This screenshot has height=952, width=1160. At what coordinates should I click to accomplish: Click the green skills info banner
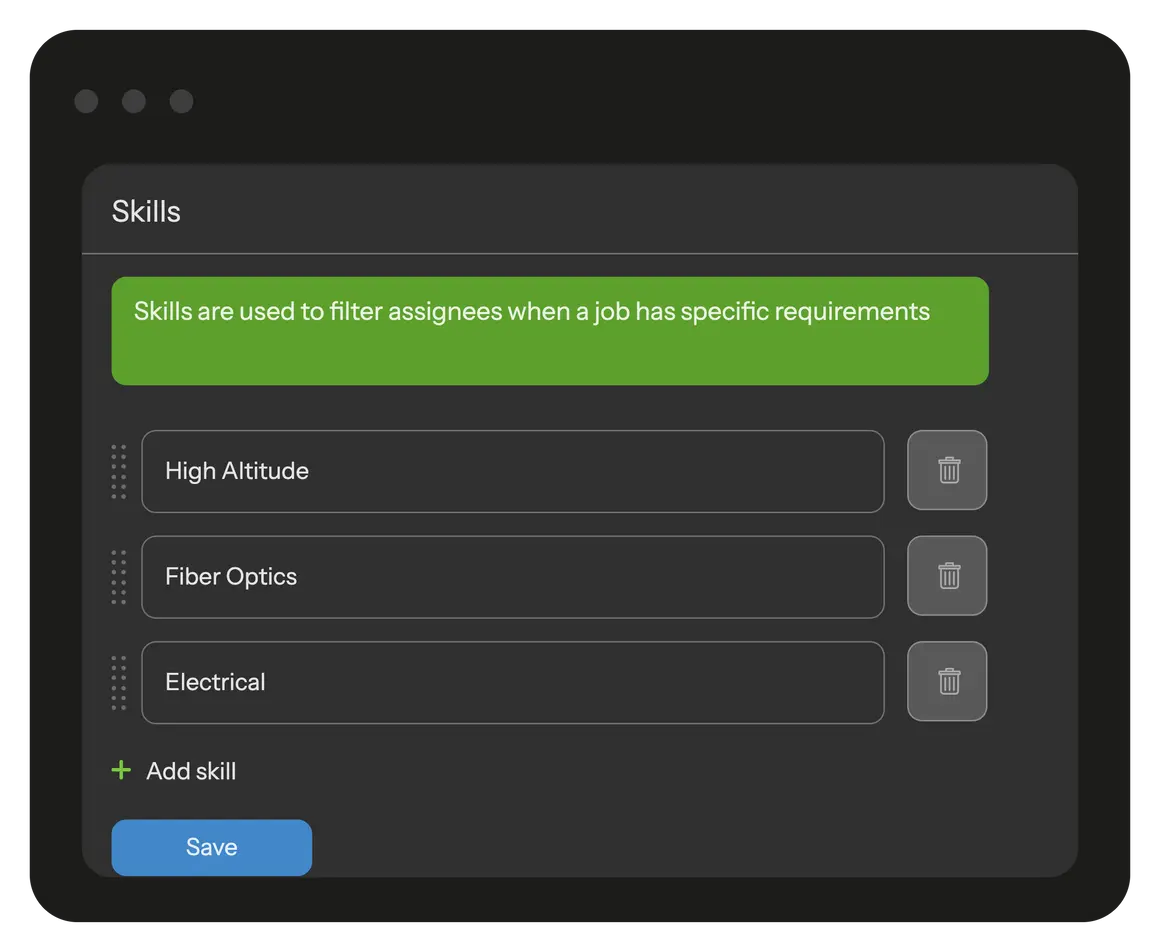click(x=549, y=331)
